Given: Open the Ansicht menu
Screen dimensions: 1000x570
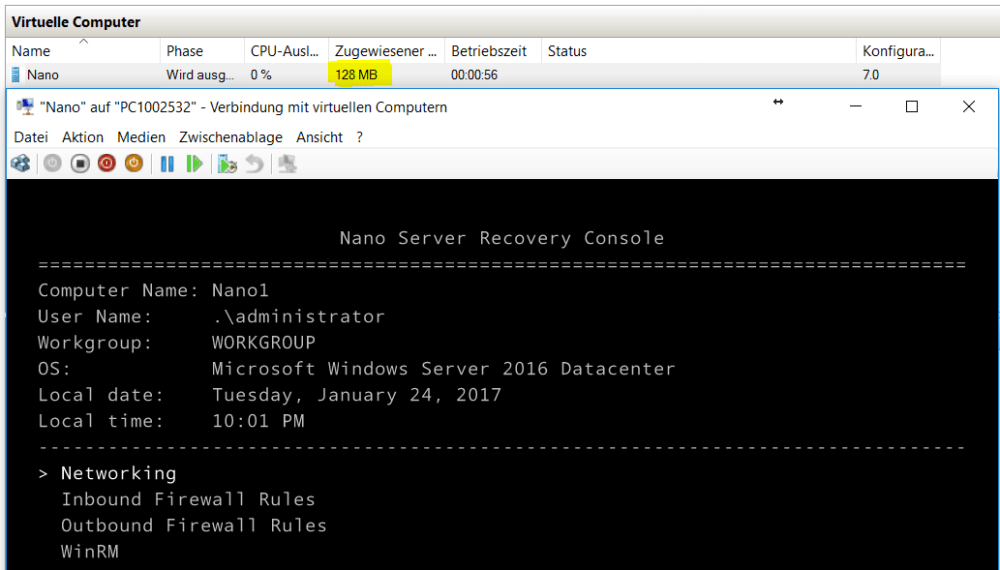Looking at the screenshot, I should click(x=319, y=137).
